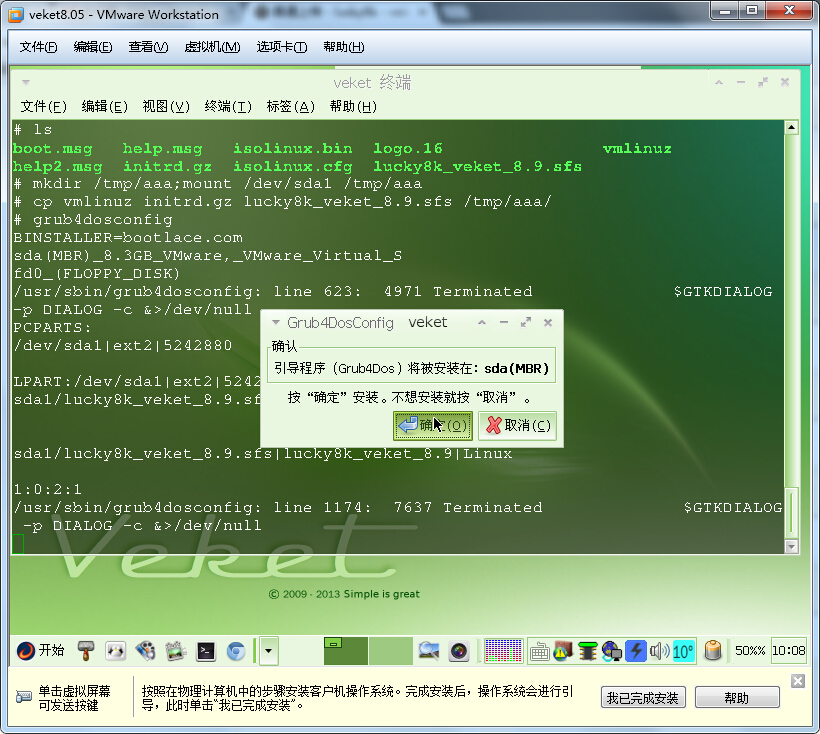Launch the Chromium browser taskbar icon
820x734 pixels.
(x=236, y=651)
